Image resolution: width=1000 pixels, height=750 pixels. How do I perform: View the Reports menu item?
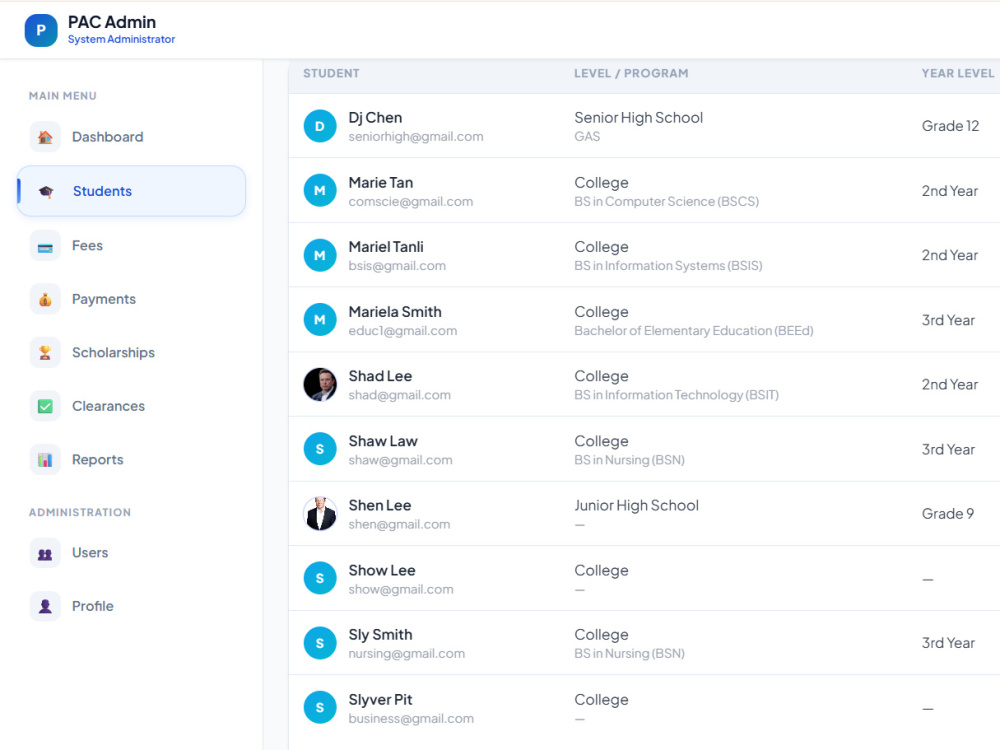tap(131, 460)
